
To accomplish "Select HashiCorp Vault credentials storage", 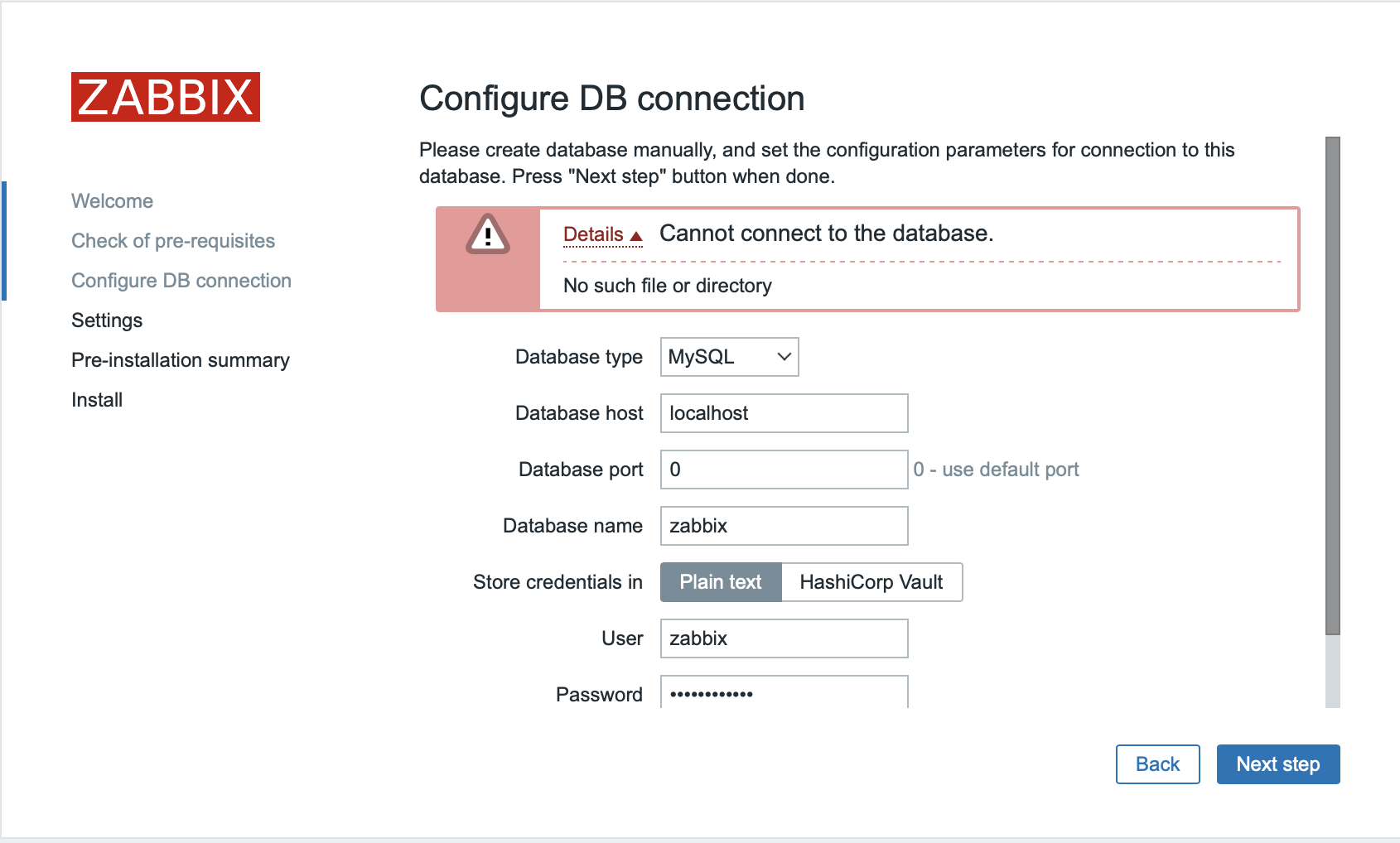I will click(871, 582).
